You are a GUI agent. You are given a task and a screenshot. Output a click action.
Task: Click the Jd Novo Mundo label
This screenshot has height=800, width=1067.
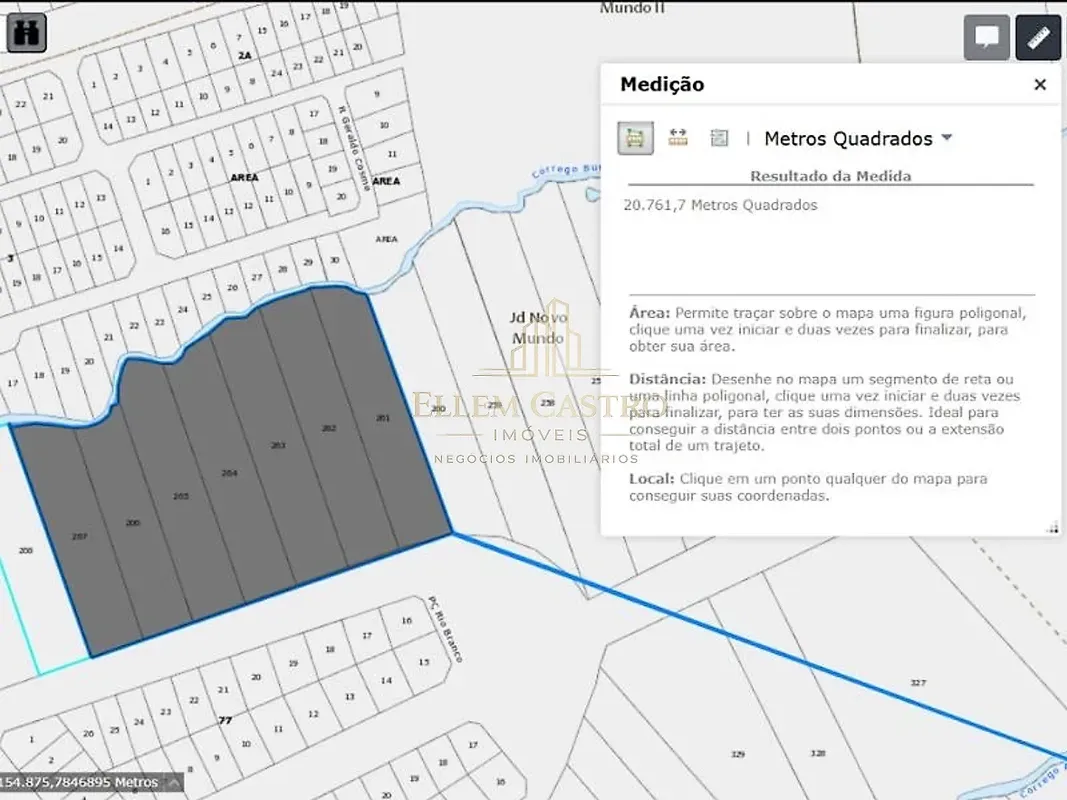click(x=538, y=328)
